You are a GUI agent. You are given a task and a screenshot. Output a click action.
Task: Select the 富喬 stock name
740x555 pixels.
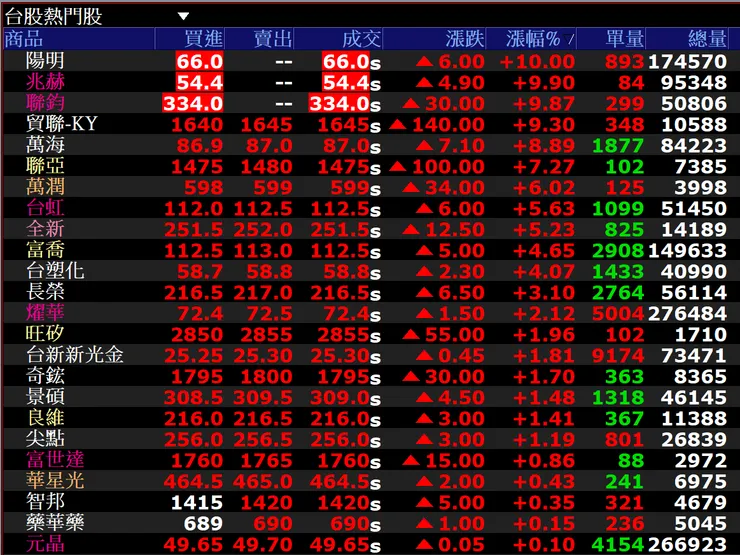point(45,250)
